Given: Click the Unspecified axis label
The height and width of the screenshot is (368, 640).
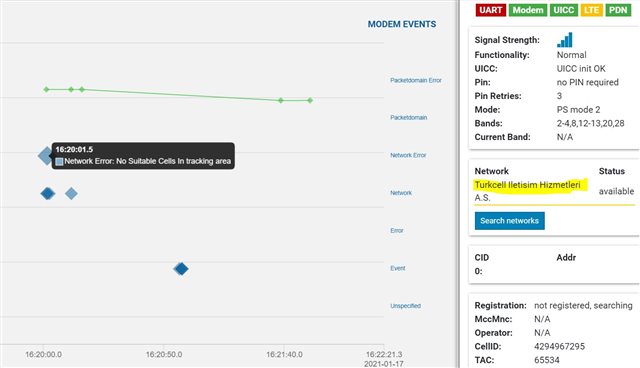Looking at the screenshot, I should 405,306.
